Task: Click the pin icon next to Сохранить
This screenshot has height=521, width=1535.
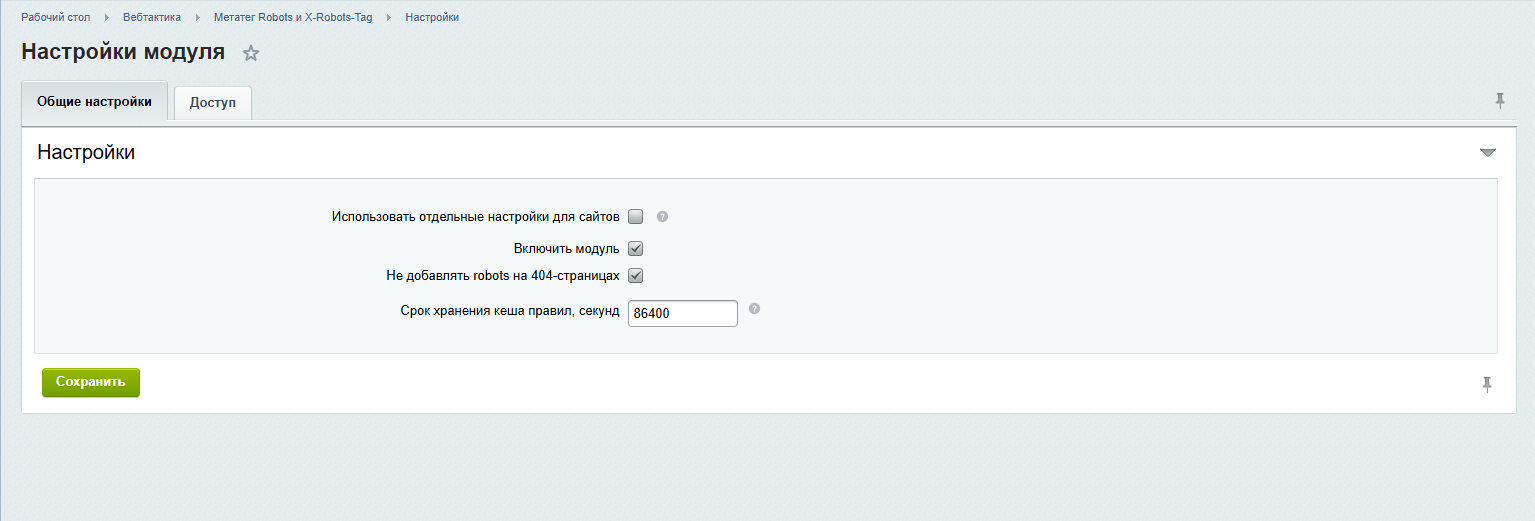Action: point(1487,384)
